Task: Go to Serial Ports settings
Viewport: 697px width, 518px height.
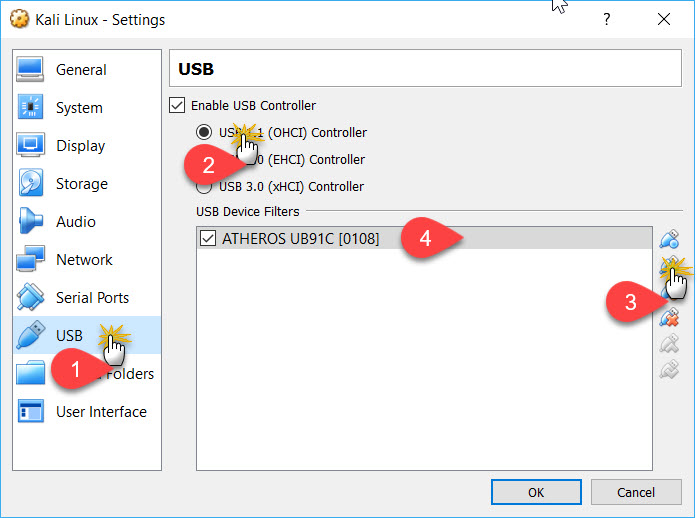Action: click(92, 298)
